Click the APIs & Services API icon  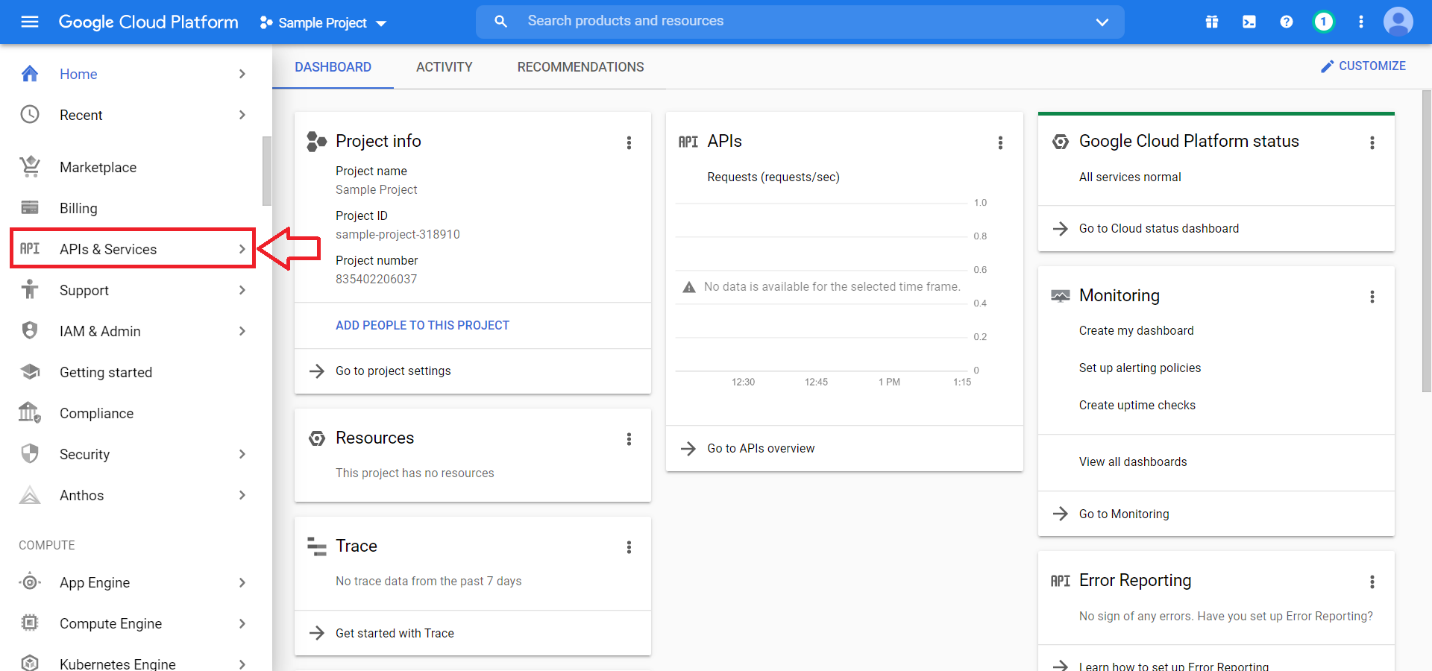[x=30, y=249]
